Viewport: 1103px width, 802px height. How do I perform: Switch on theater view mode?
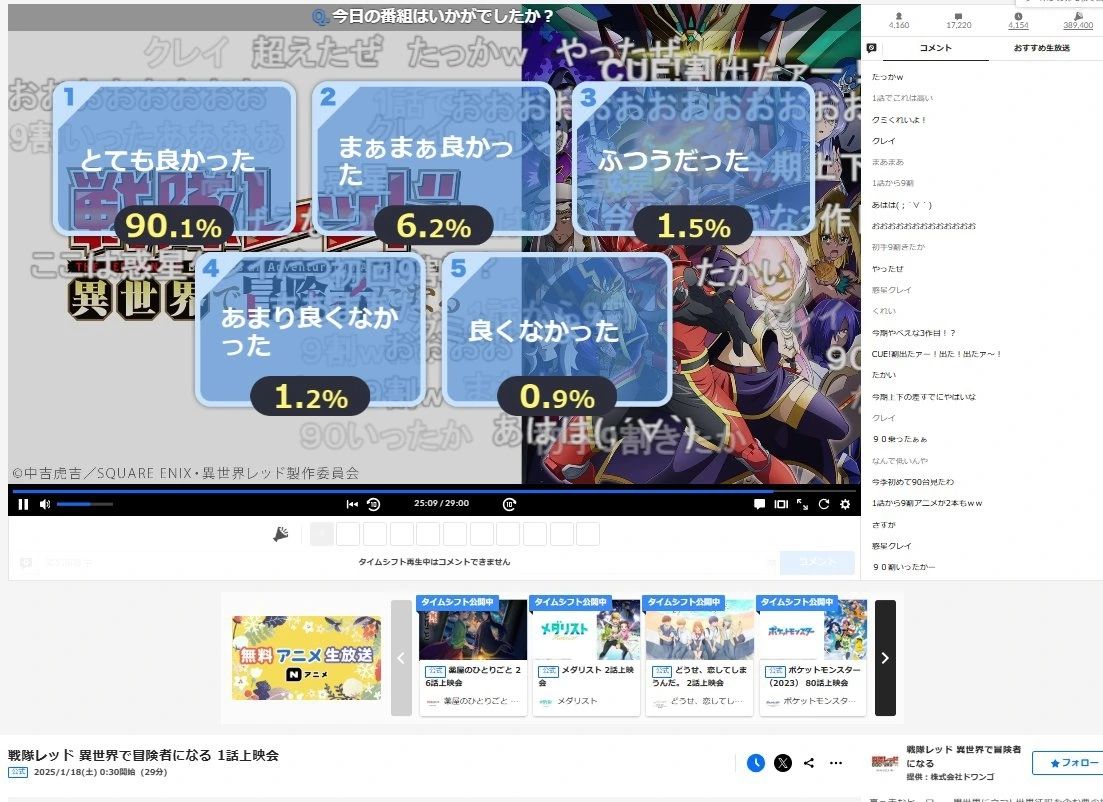click(781, 504)
